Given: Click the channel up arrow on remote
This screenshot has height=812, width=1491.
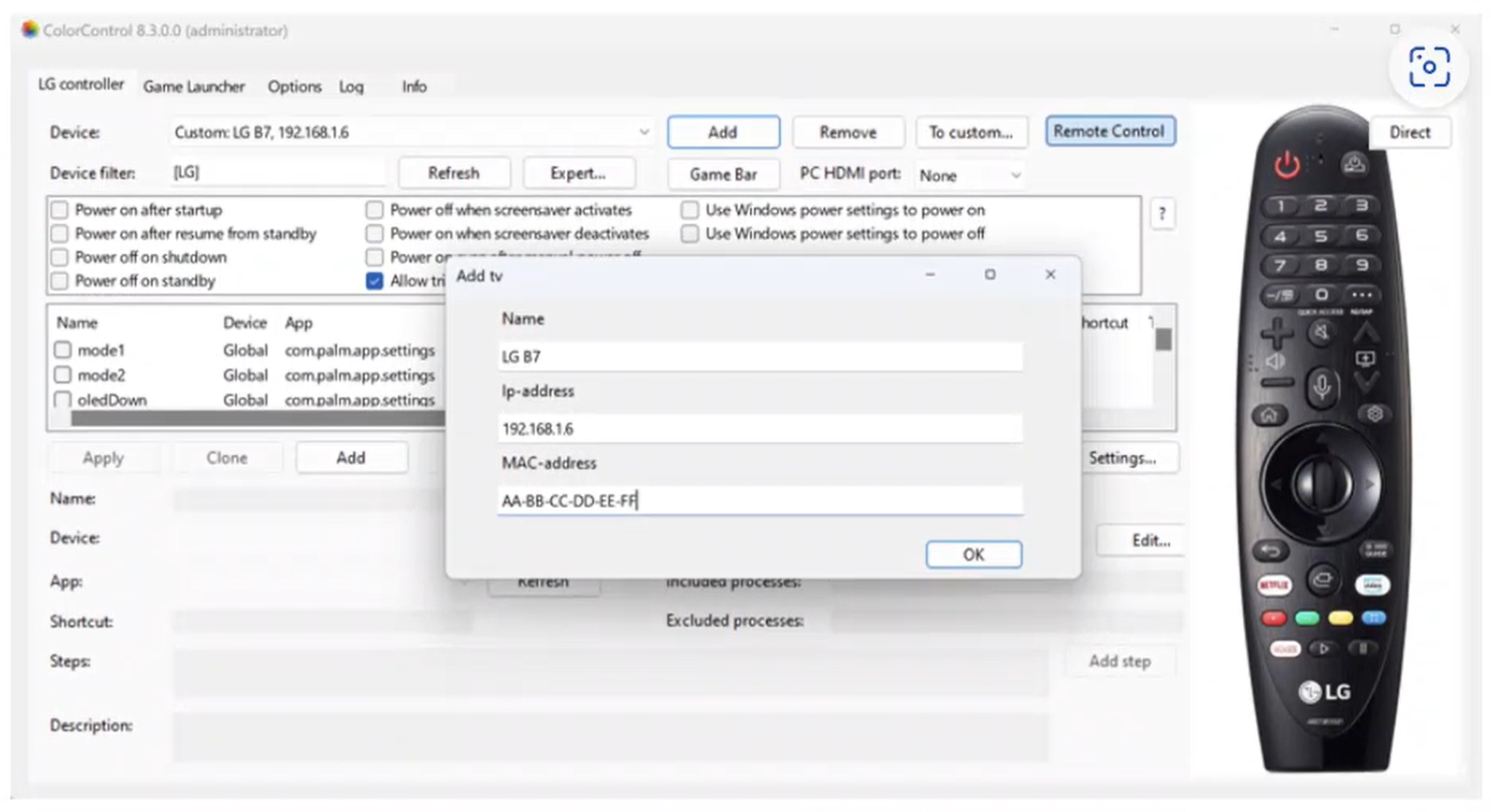Looking at the screenshot, I should click(1365, 331).
